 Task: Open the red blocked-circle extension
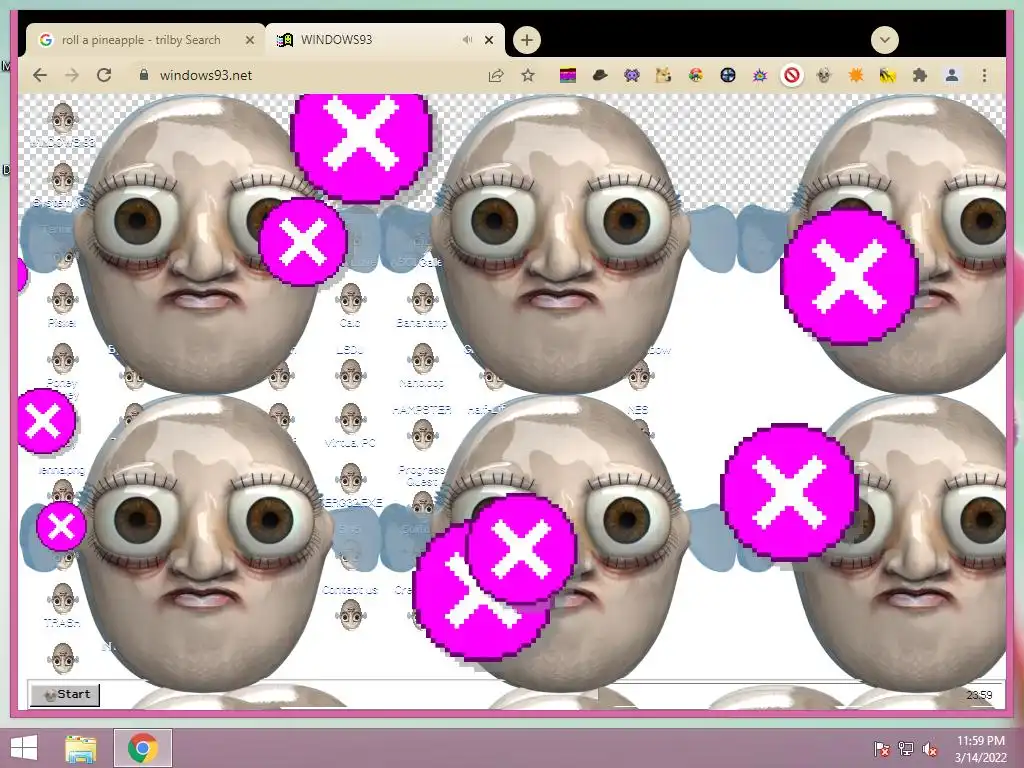point(792,75)
